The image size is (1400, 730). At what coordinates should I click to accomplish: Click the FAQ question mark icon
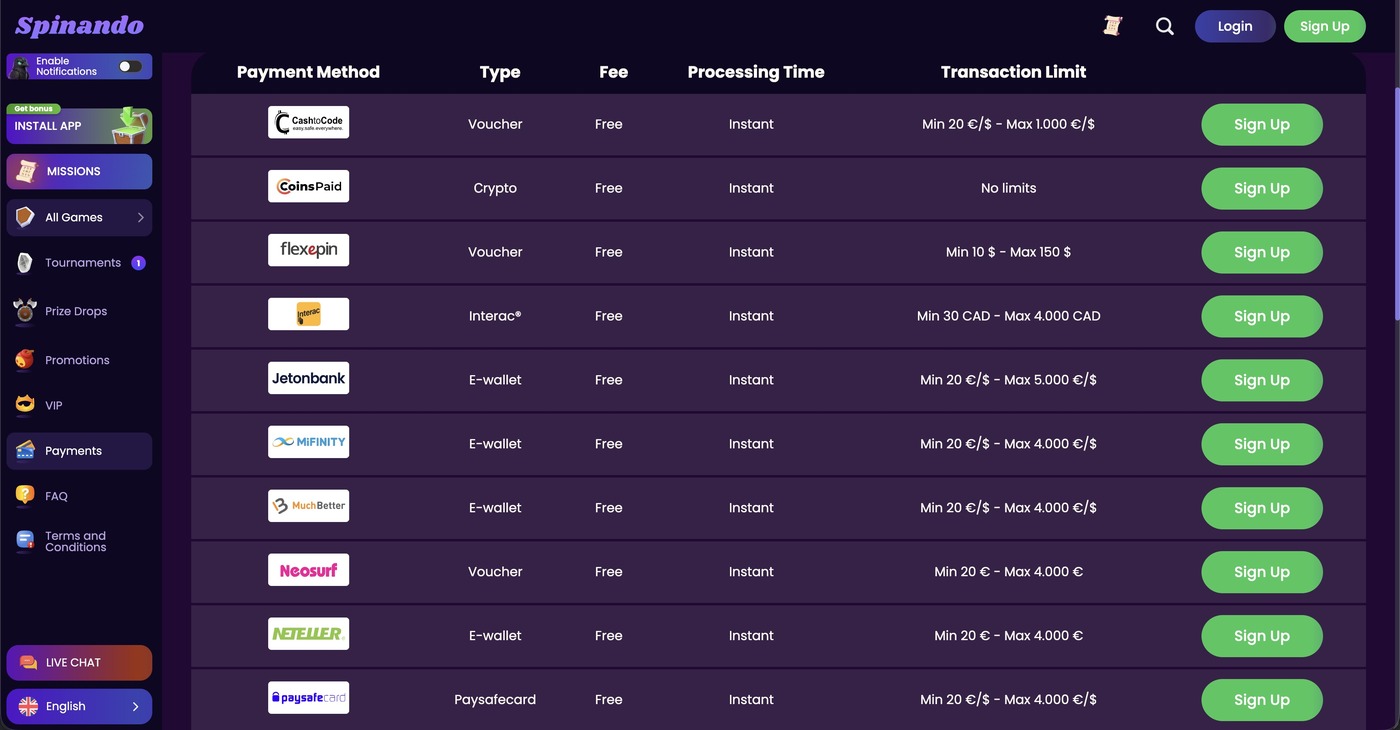tap(25, 496)
